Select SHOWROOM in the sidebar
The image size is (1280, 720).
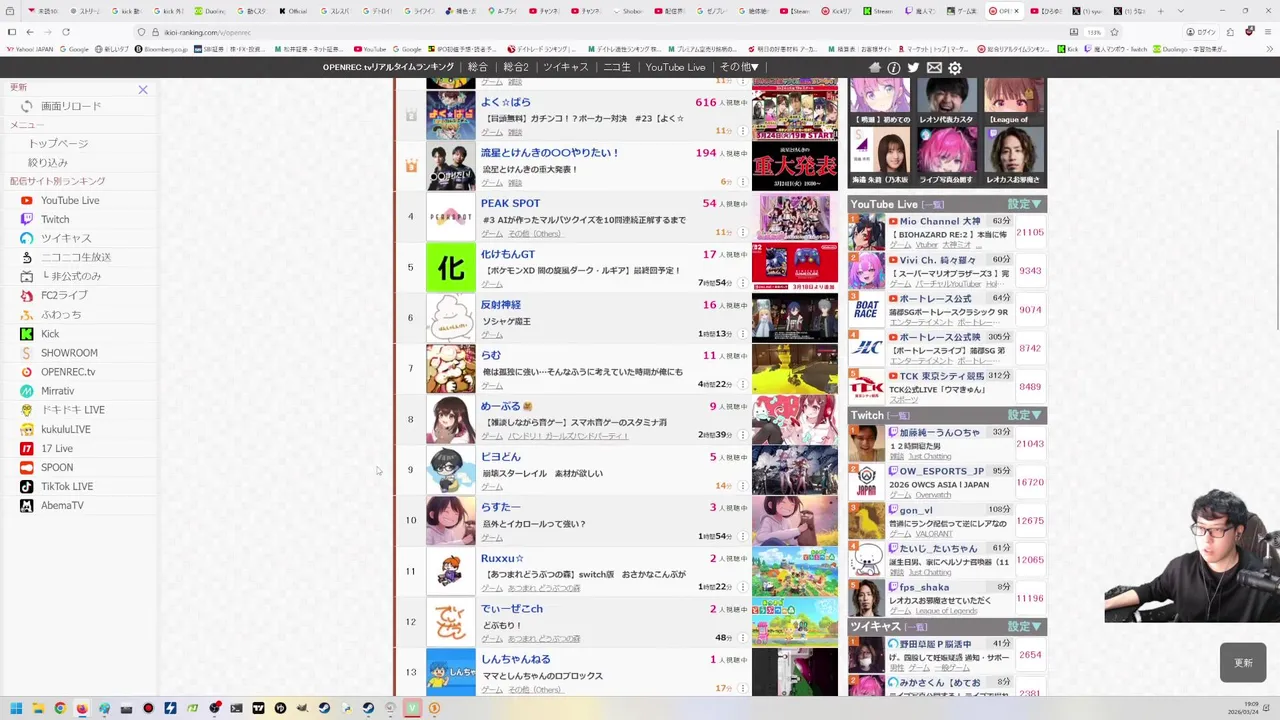click(x=69, y=353)
